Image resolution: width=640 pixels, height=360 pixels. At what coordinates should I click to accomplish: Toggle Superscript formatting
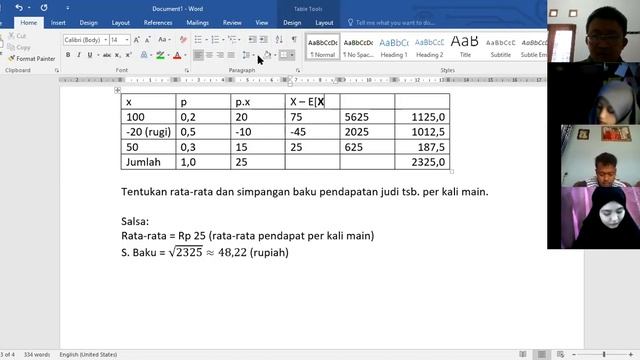coord(129,55)
